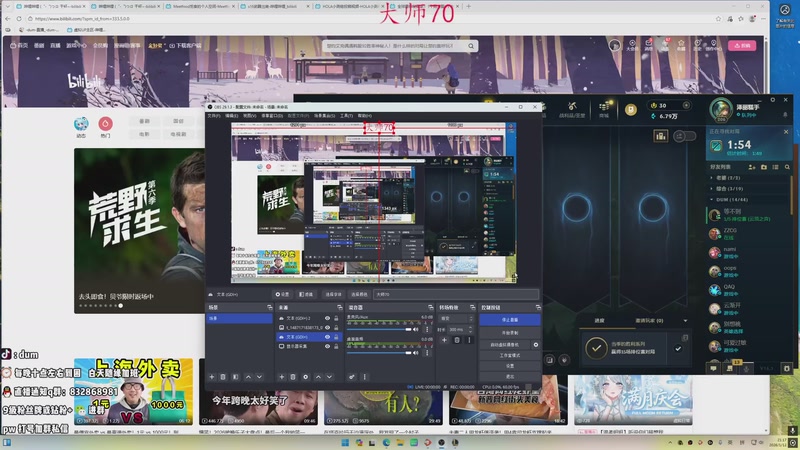The image size is (800, 450).
Task: Hide the top 文本 (GDI+) 2 source
Action: coord(327,318)
